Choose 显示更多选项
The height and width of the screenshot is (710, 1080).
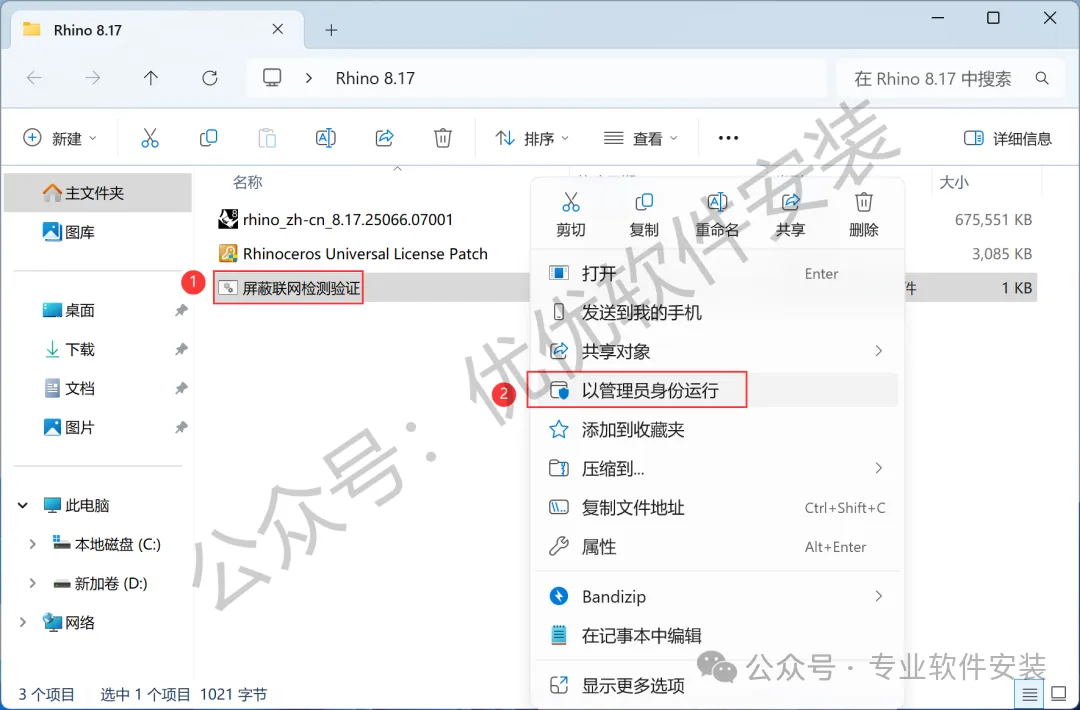click(717, 685)
